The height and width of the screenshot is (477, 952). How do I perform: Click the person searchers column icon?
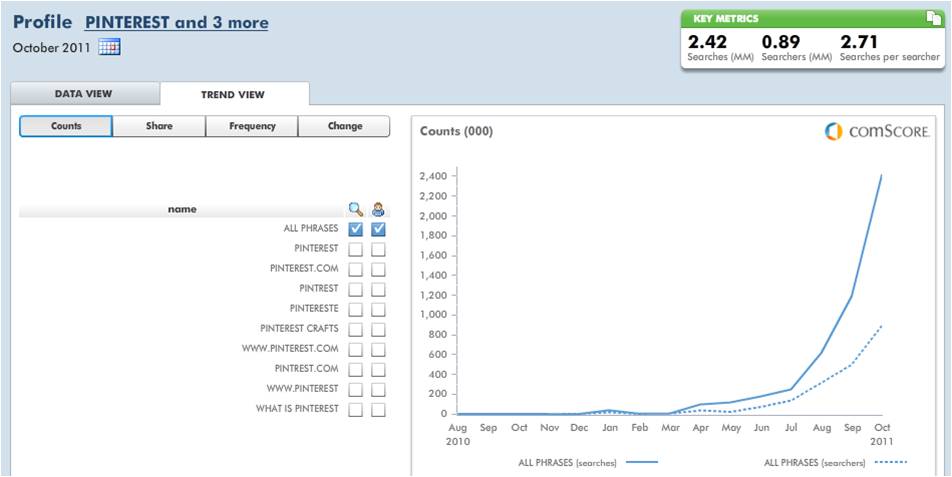(378, 209)
